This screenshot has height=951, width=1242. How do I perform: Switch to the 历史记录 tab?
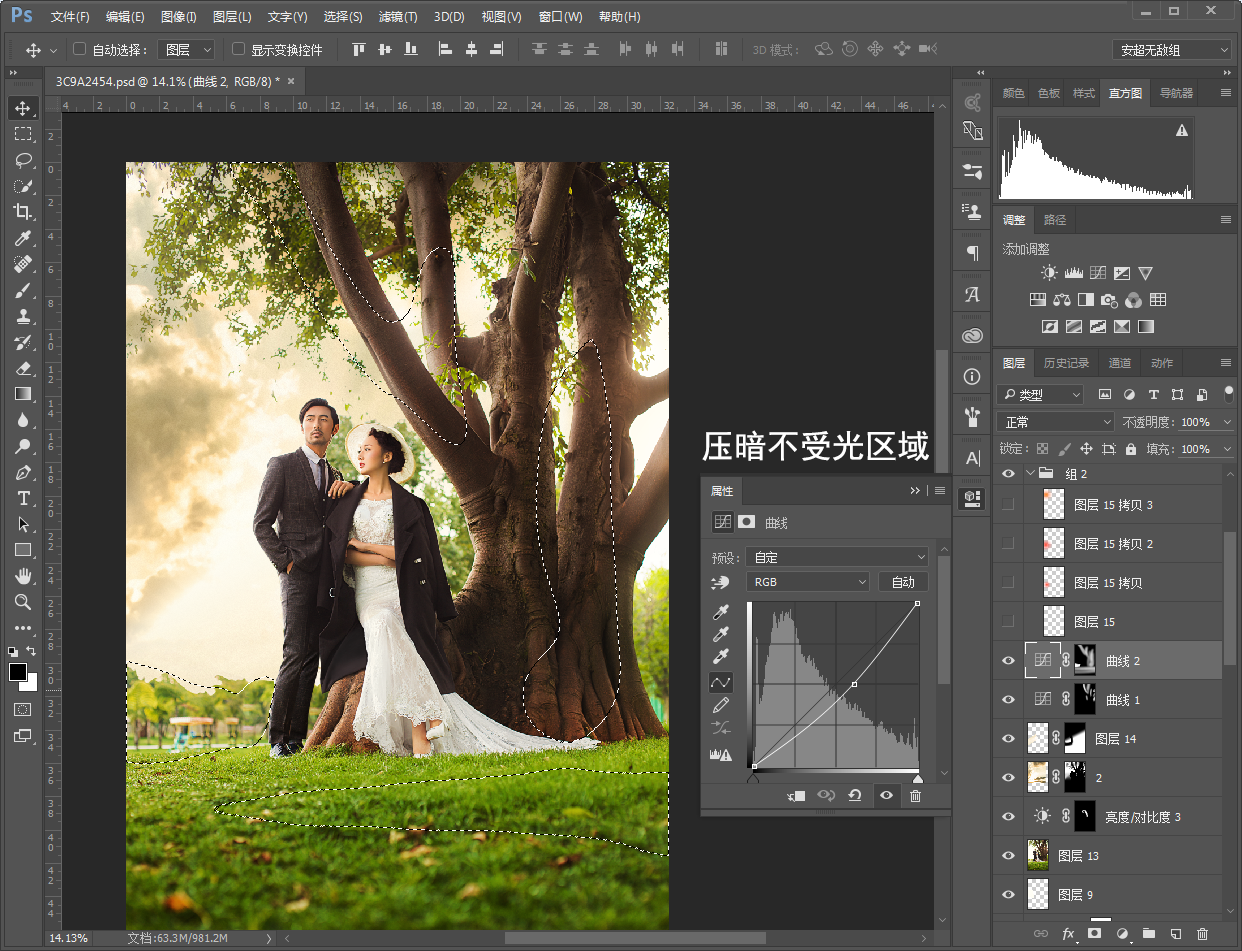[1066, 363]
